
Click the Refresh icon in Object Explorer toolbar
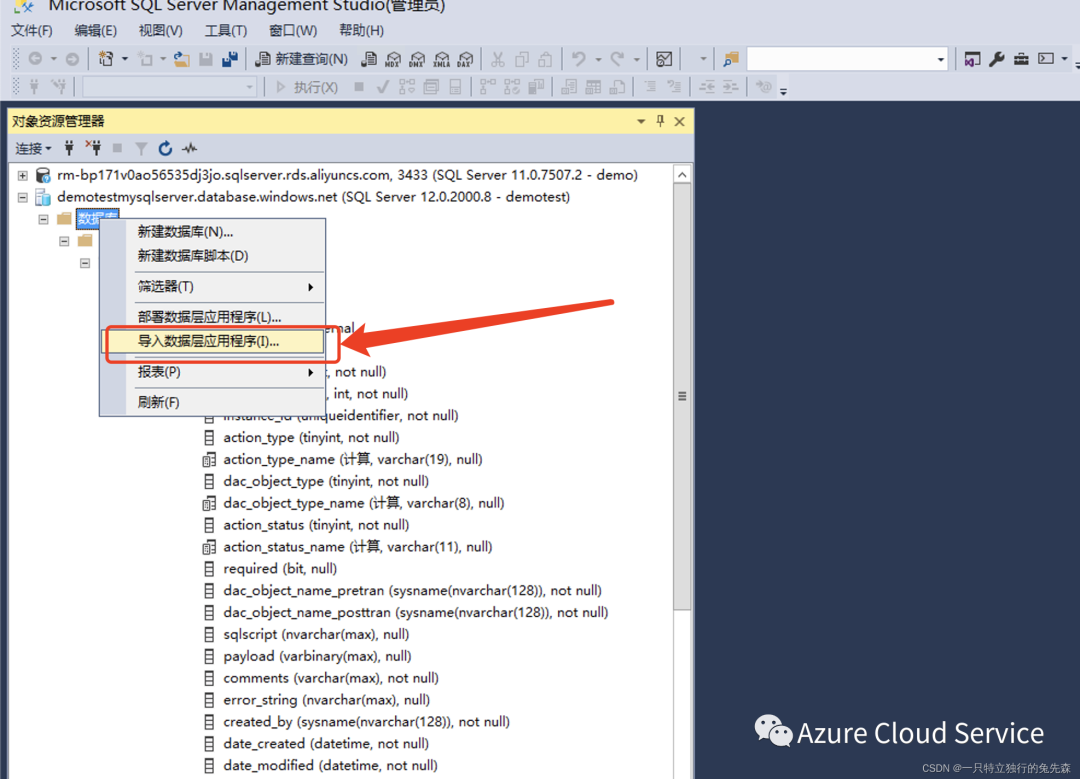[165, 148]
